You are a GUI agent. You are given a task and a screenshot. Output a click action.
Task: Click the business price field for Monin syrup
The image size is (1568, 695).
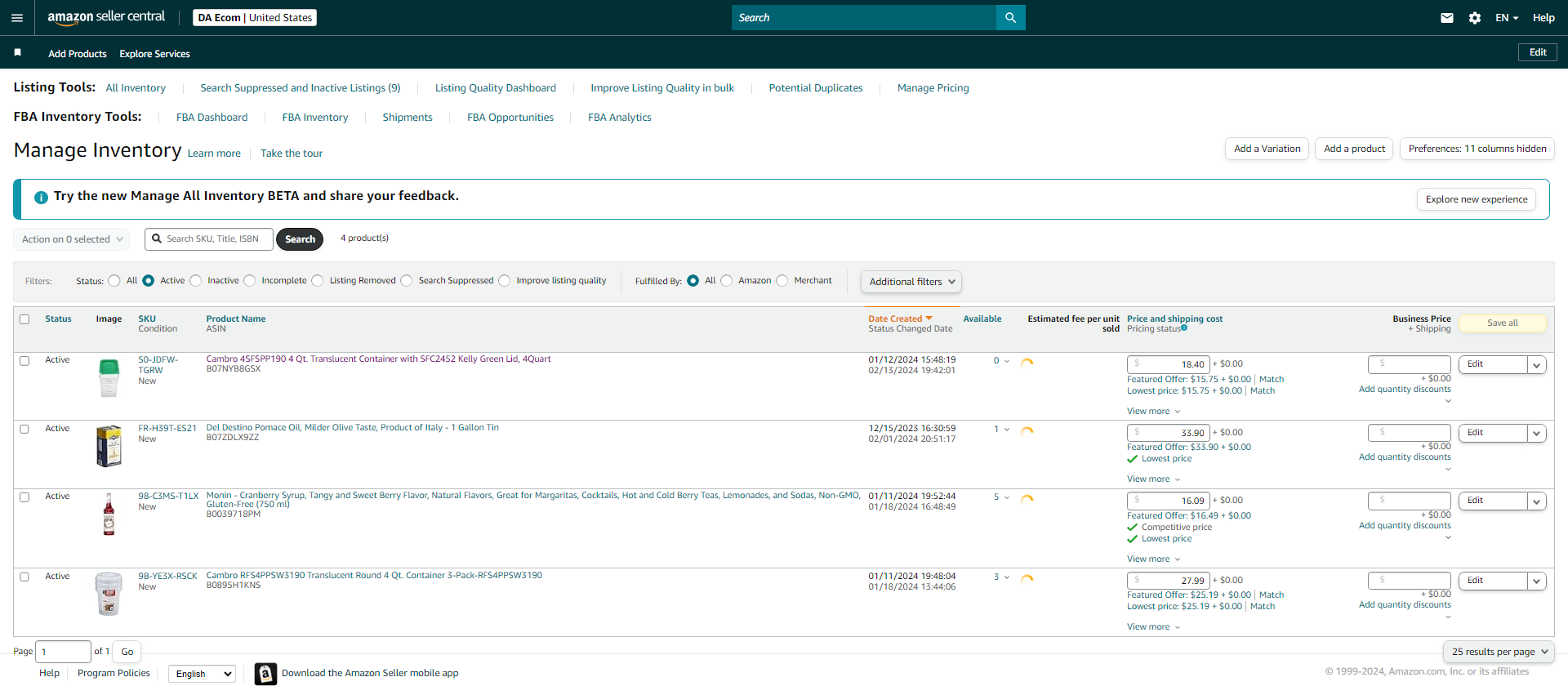coord(1410,501)
